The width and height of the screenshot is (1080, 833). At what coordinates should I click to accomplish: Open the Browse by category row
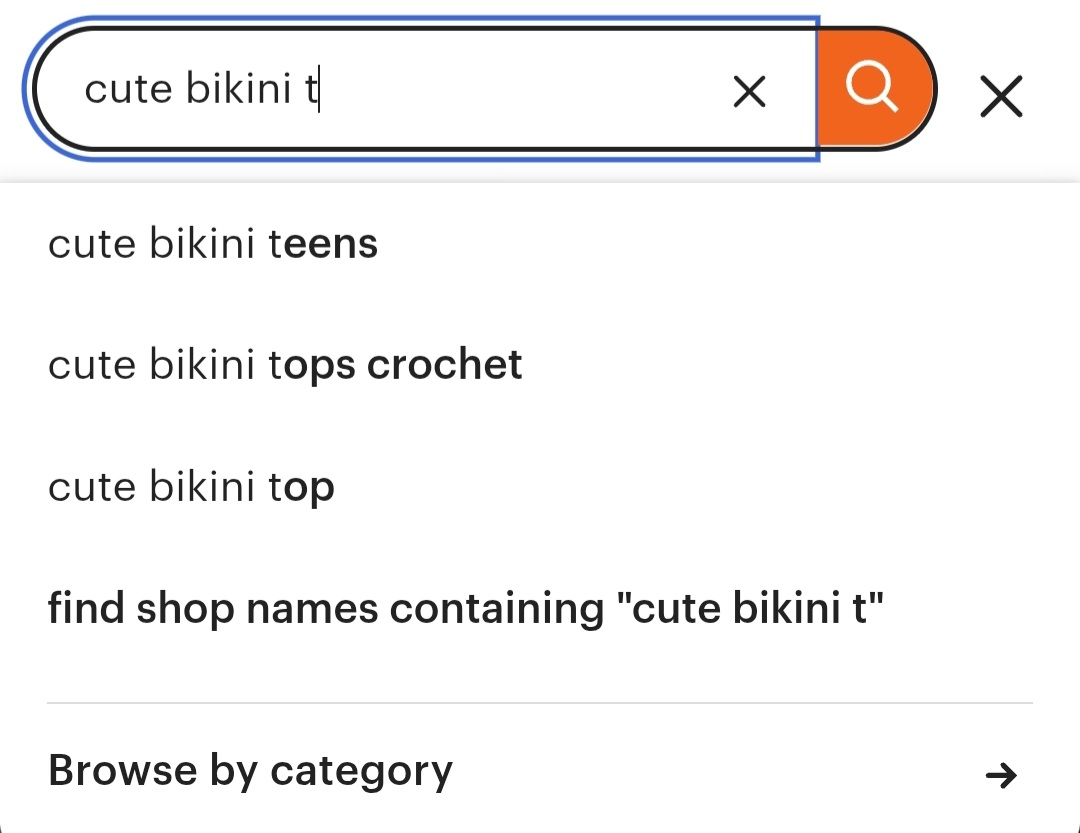pos(540,771)
